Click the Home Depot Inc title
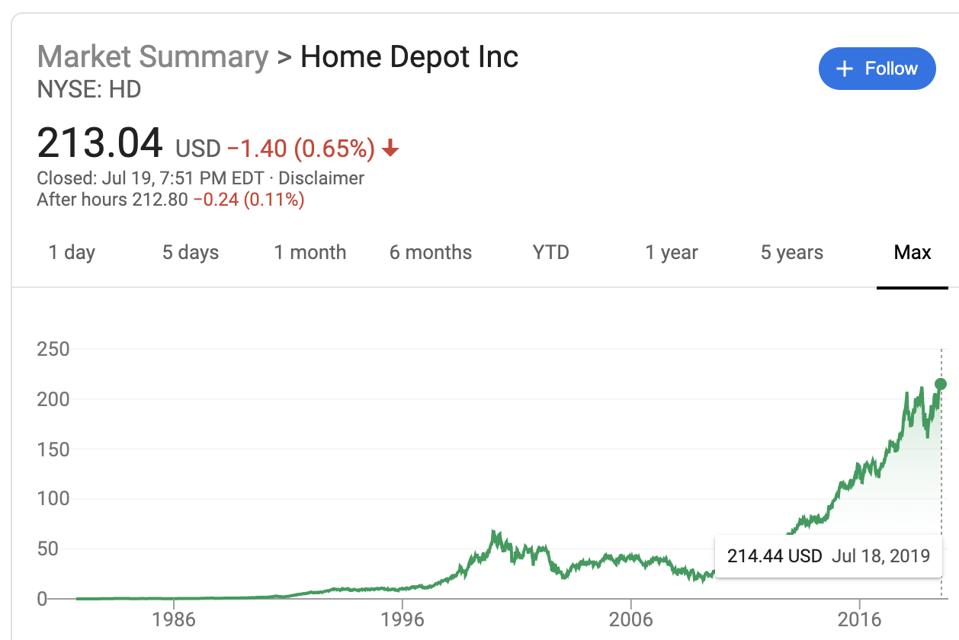959x640 pixels. click(x=409, y=56)
